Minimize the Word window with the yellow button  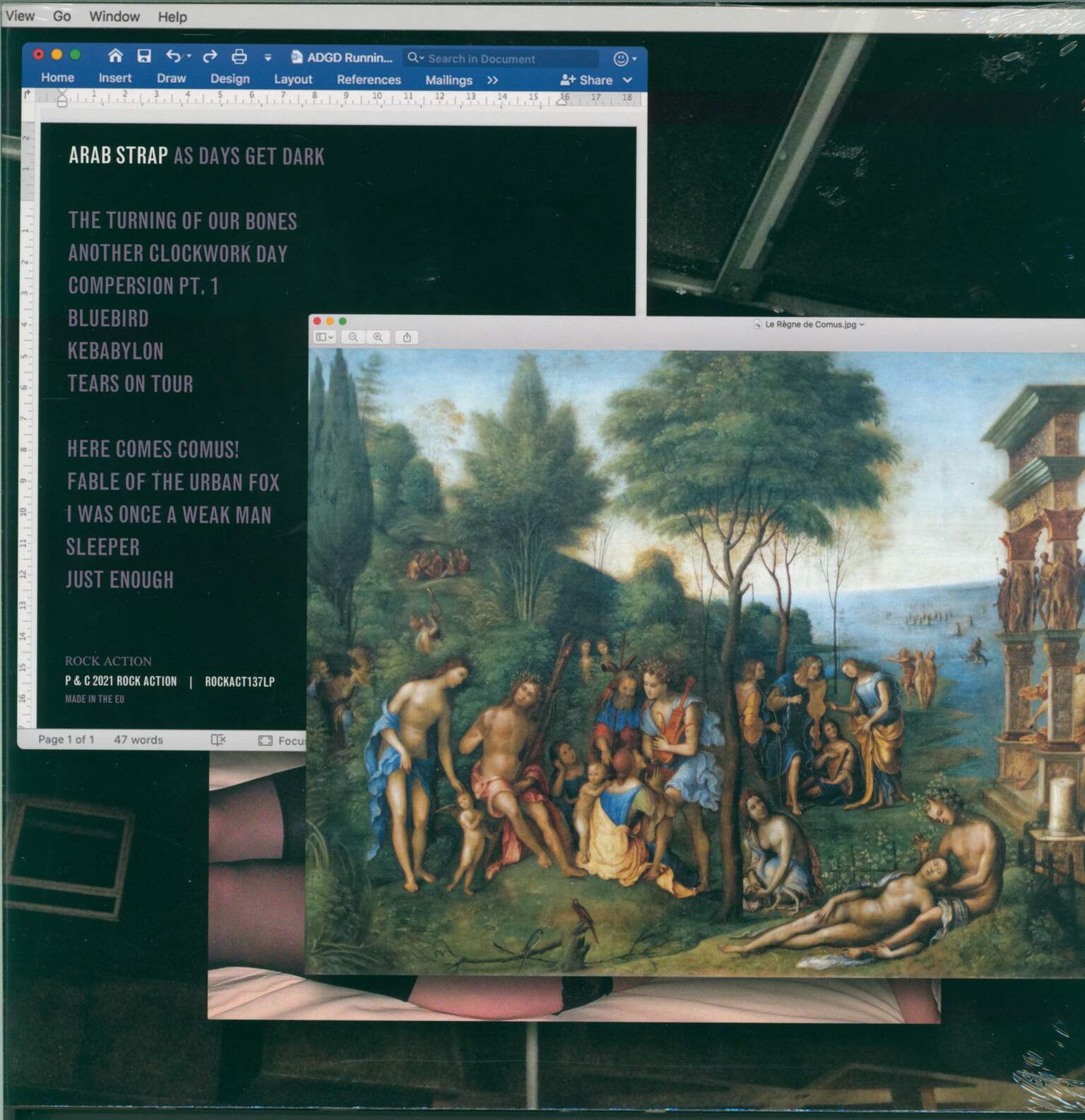pos(57,54)
